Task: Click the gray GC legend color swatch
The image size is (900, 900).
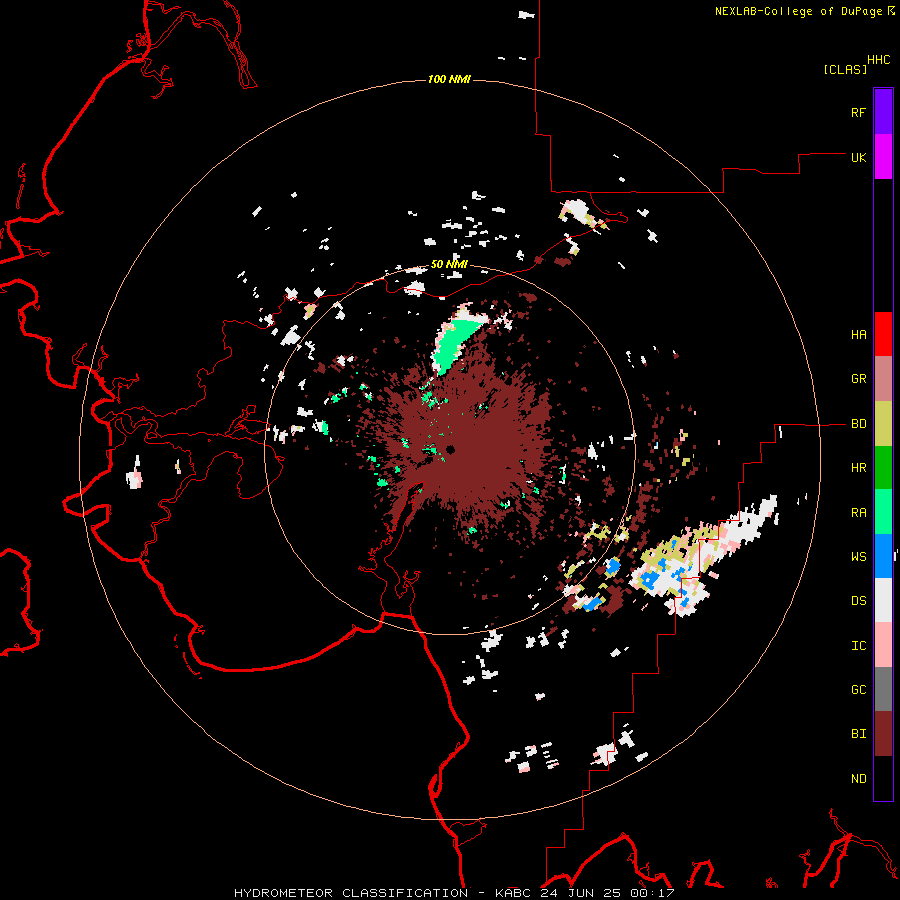Action: [x=883, y=689]
